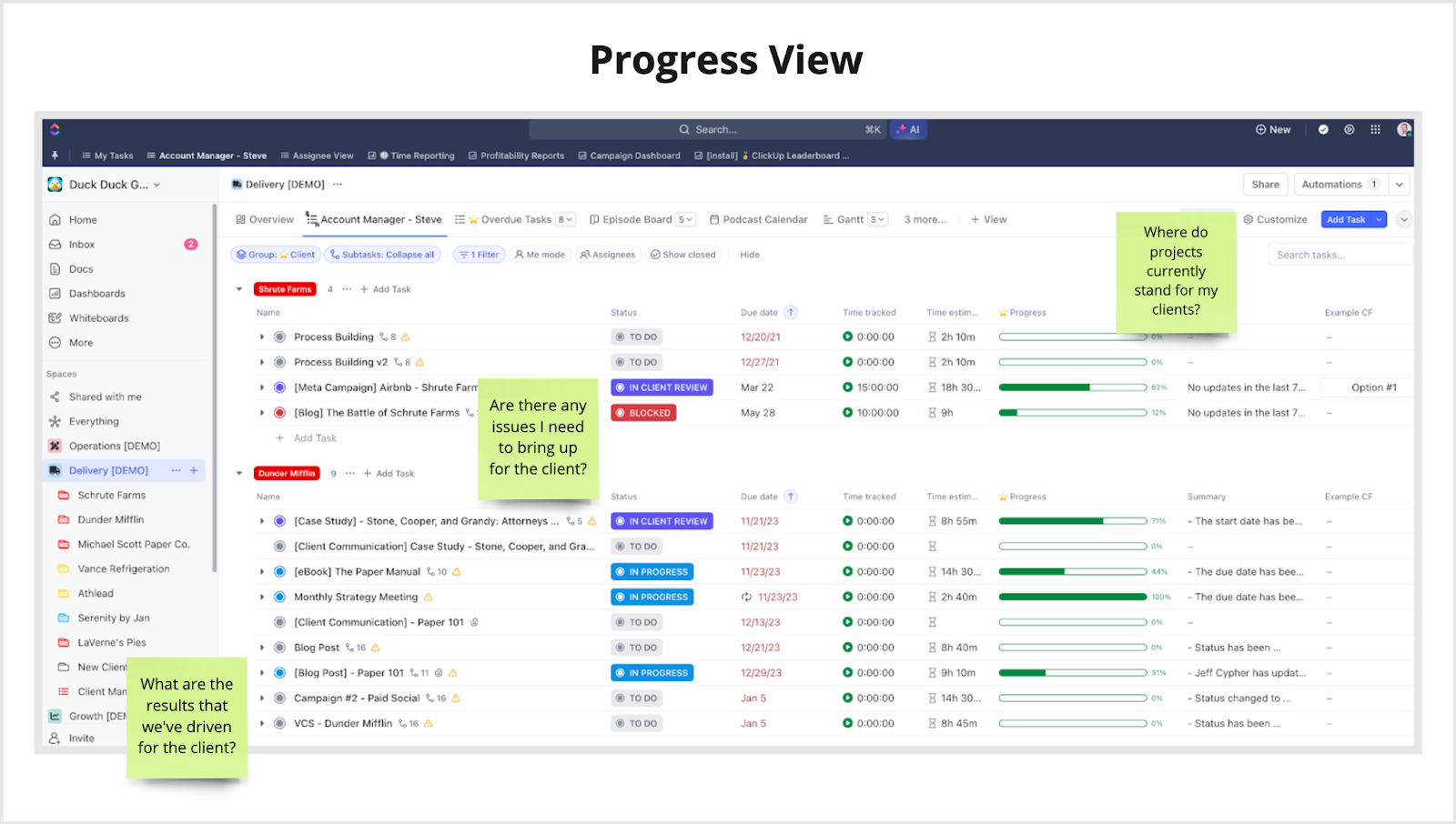Open Automations button

(x=1340, y=185)
